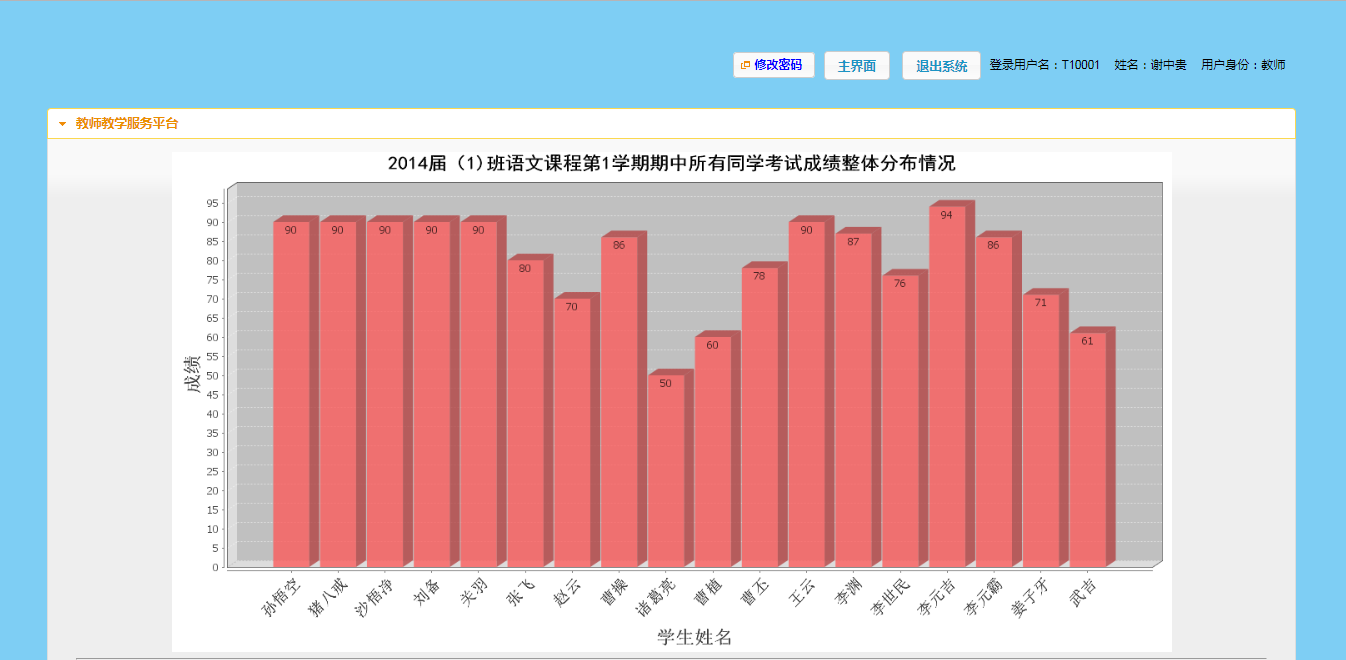The width and height of the screenshot is (1346, 660).
Task: Click the 登录用户名：T10001 text
Action: tap(1045, 65)
